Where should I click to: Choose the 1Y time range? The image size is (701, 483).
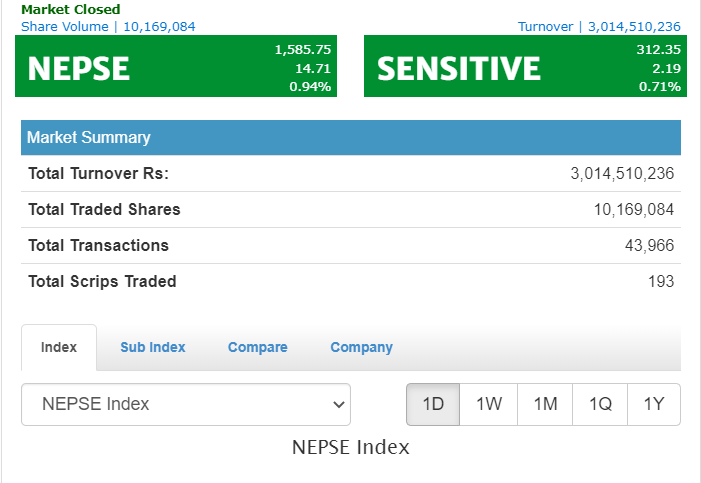click(653, 404)
